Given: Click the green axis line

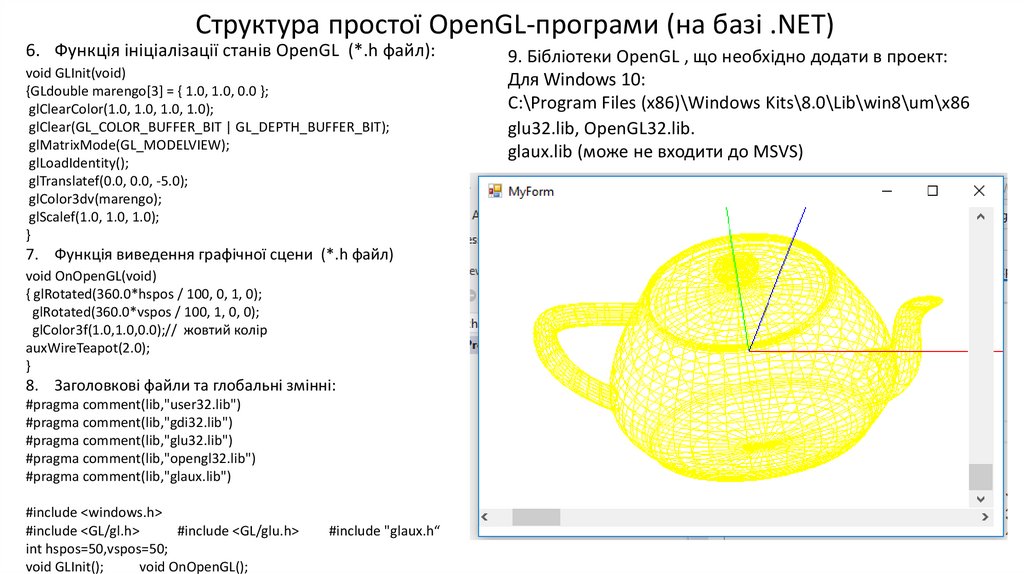Looking at the screenshot, I should pyautogui.click(x=737, y=278).
